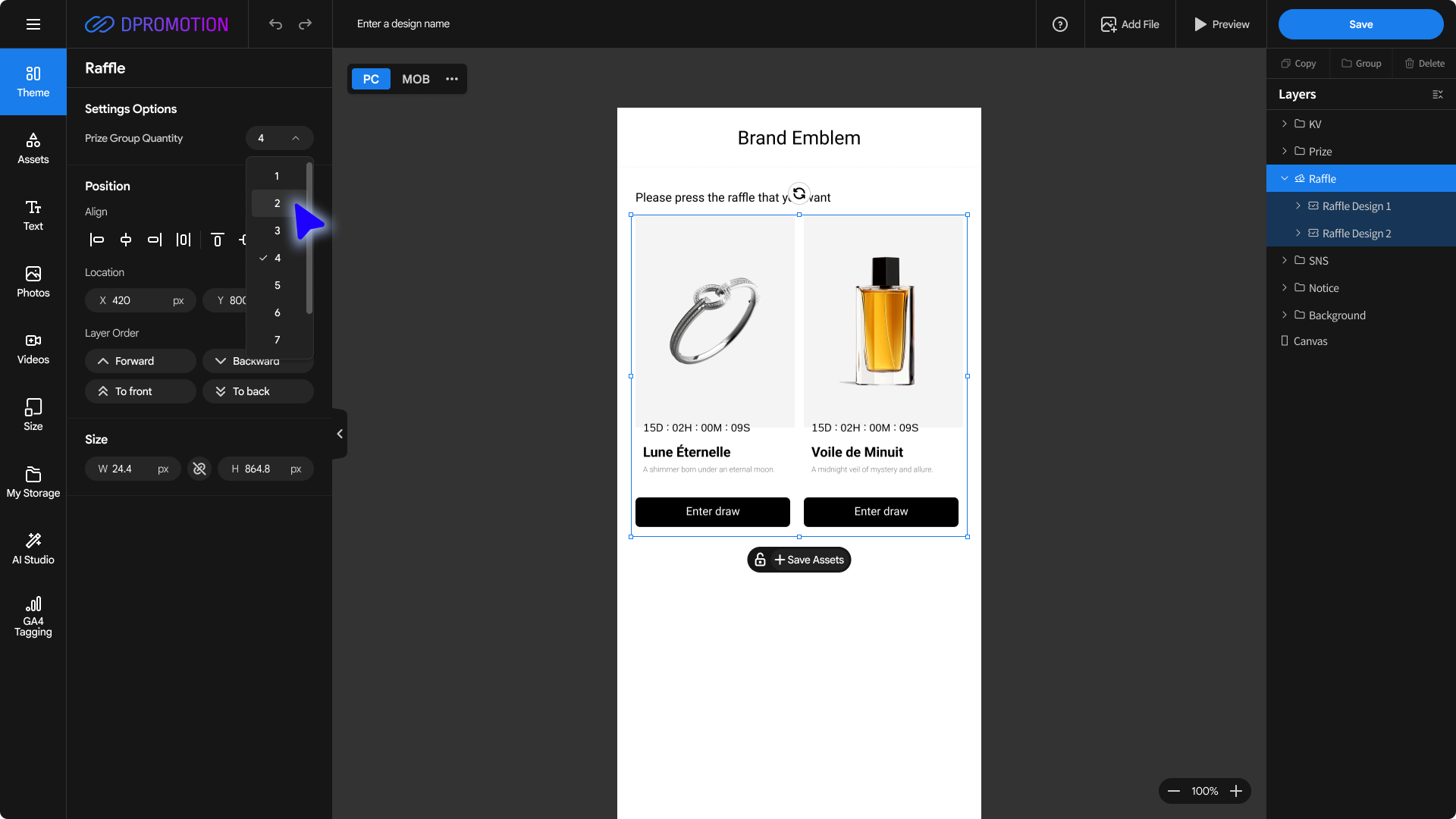The image size is (1456, 819).
Task: Open the GA4 Tagging sidebar item
Action: click(33, 616)
